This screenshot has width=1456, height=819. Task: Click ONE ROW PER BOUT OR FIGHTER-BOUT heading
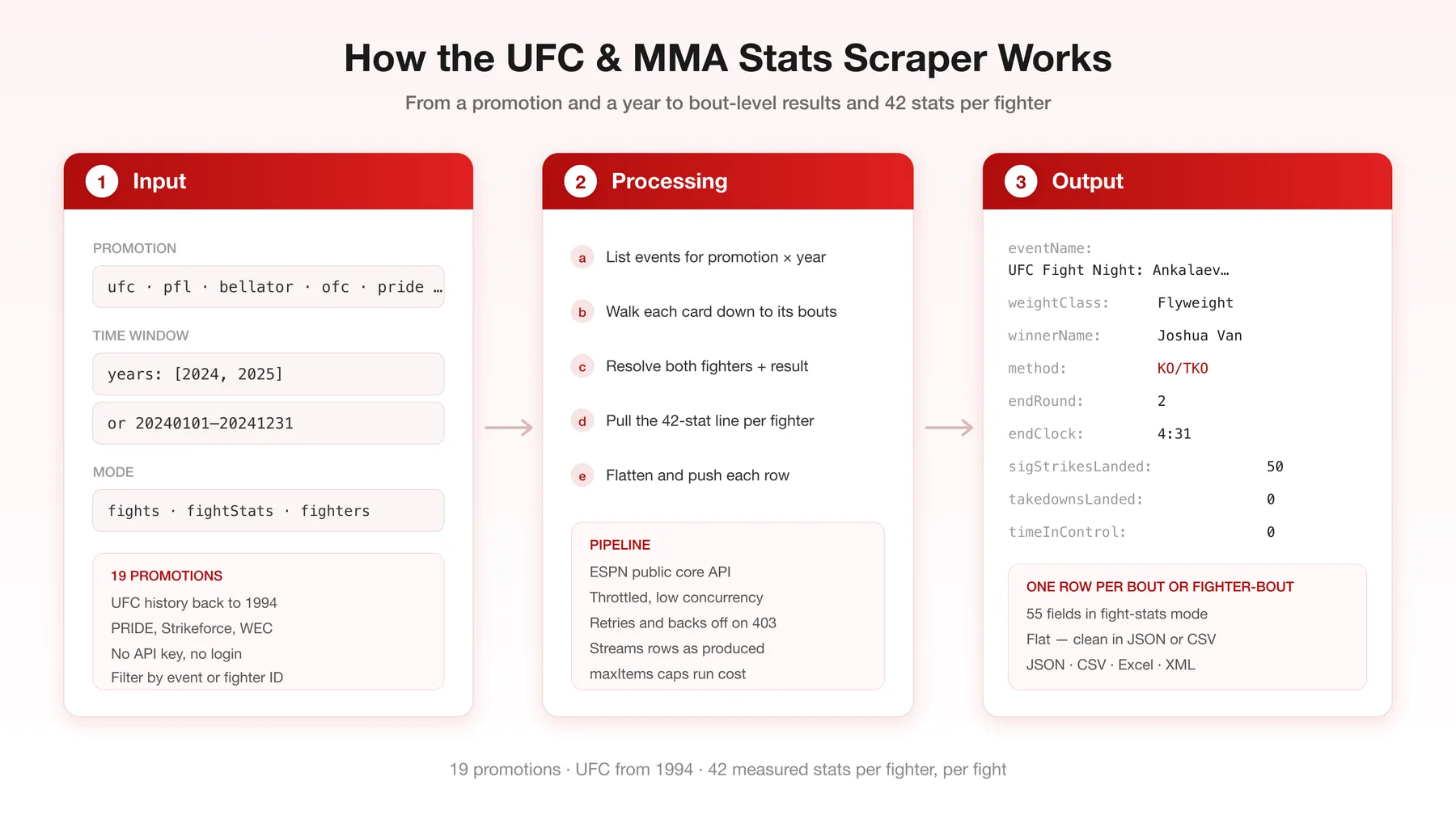click(1160, 587)
